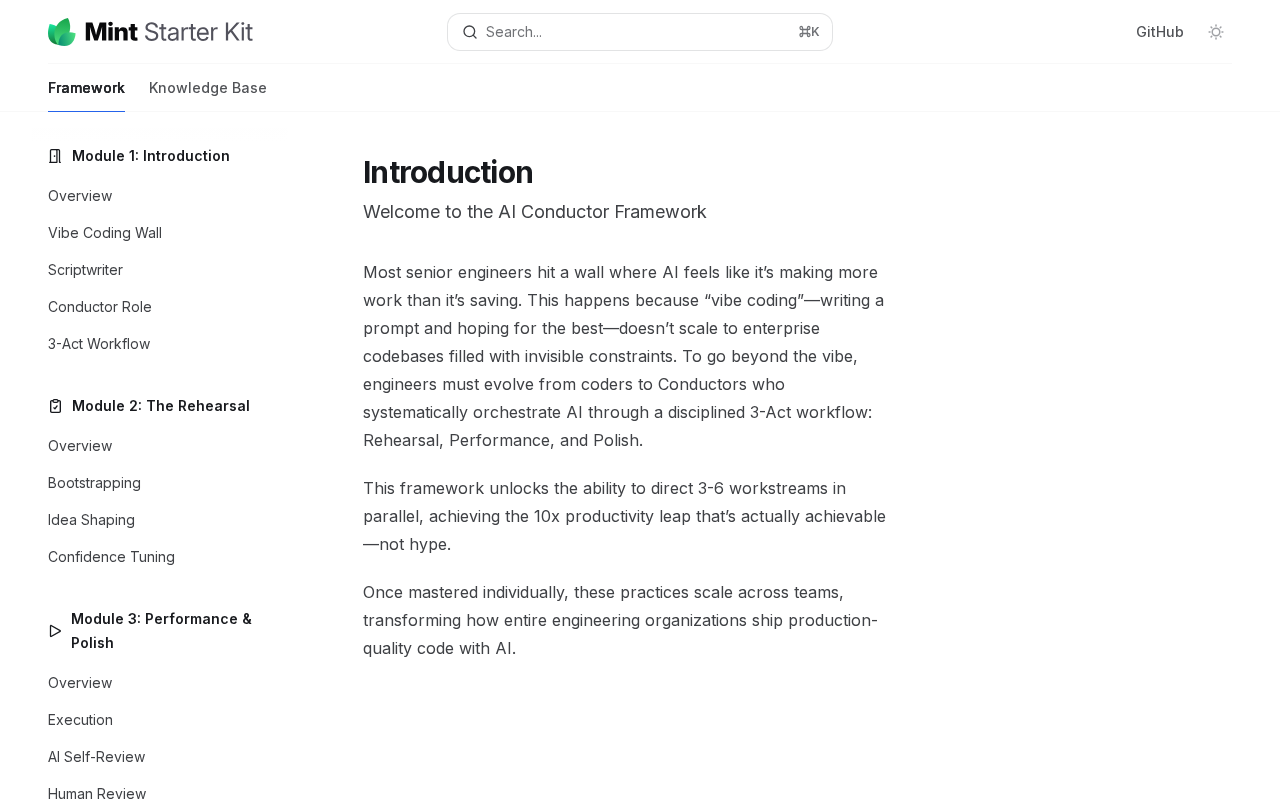Click the Mint leaf logo icon
1280x800 pixels.
(62, 32)
